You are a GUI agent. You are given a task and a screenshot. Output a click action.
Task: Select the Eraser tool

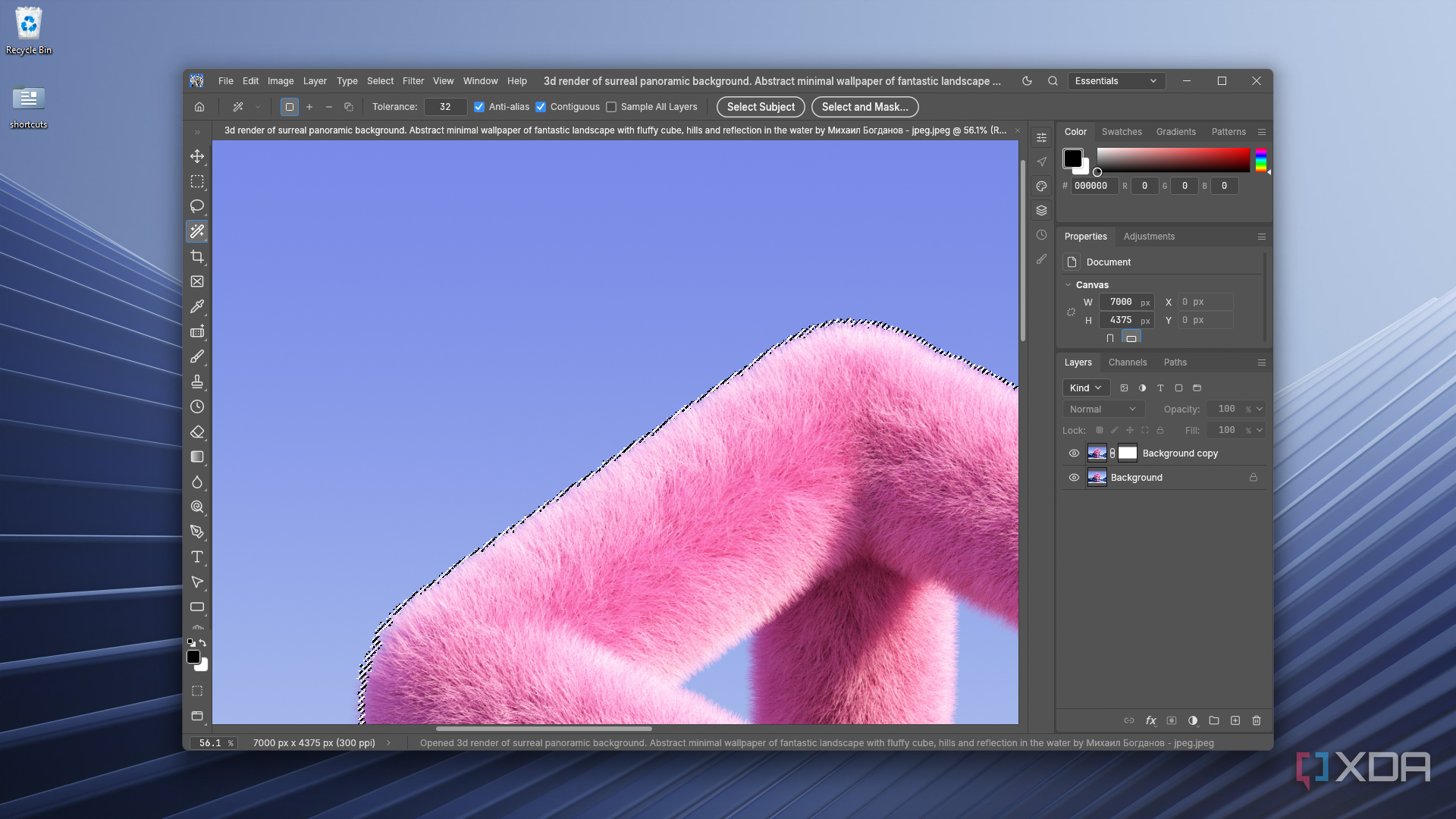(x=197, y=431)
